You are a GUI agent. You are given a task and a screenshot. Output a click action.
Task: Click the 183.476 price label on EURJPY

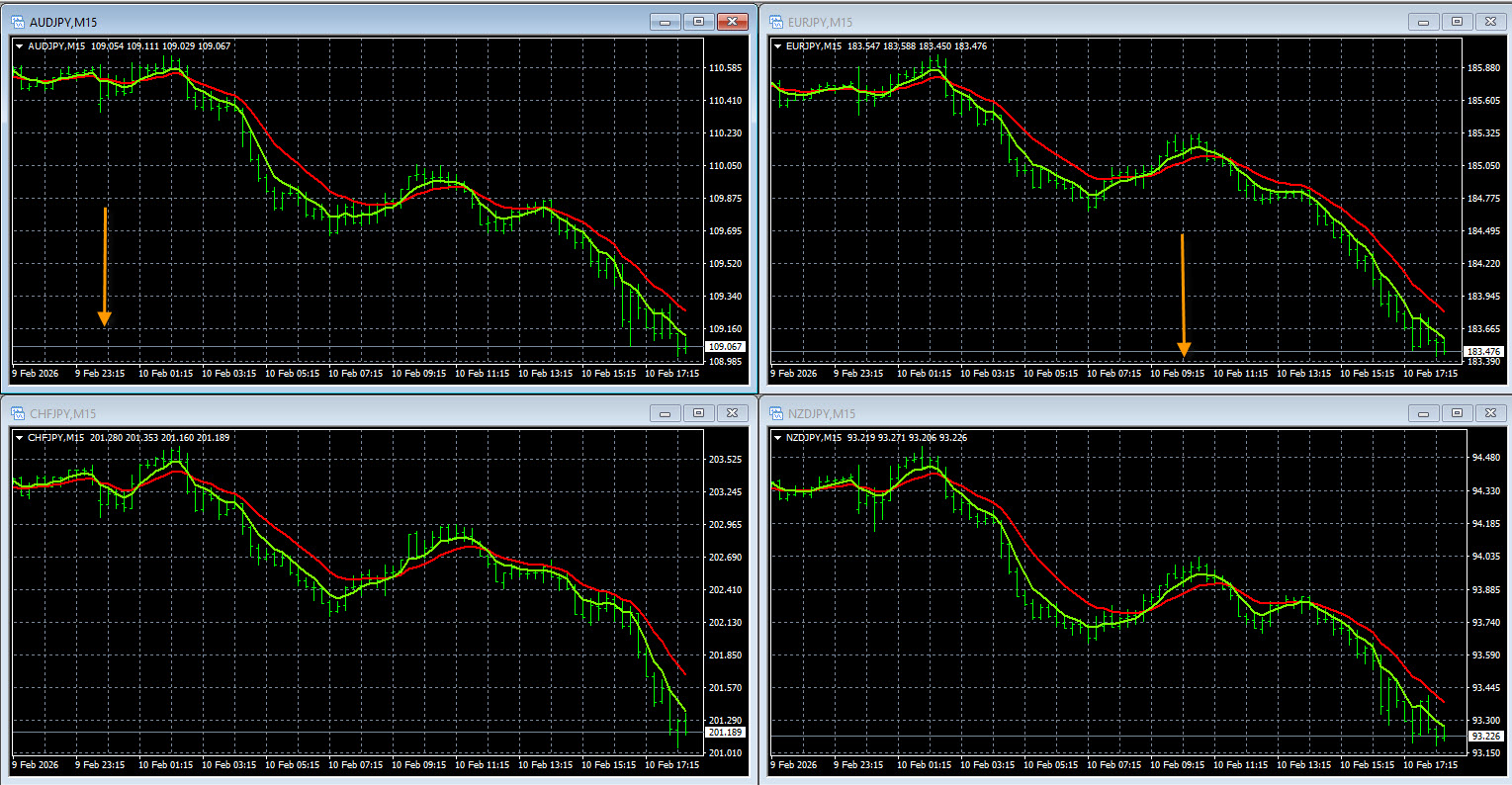coord(1483,352)
